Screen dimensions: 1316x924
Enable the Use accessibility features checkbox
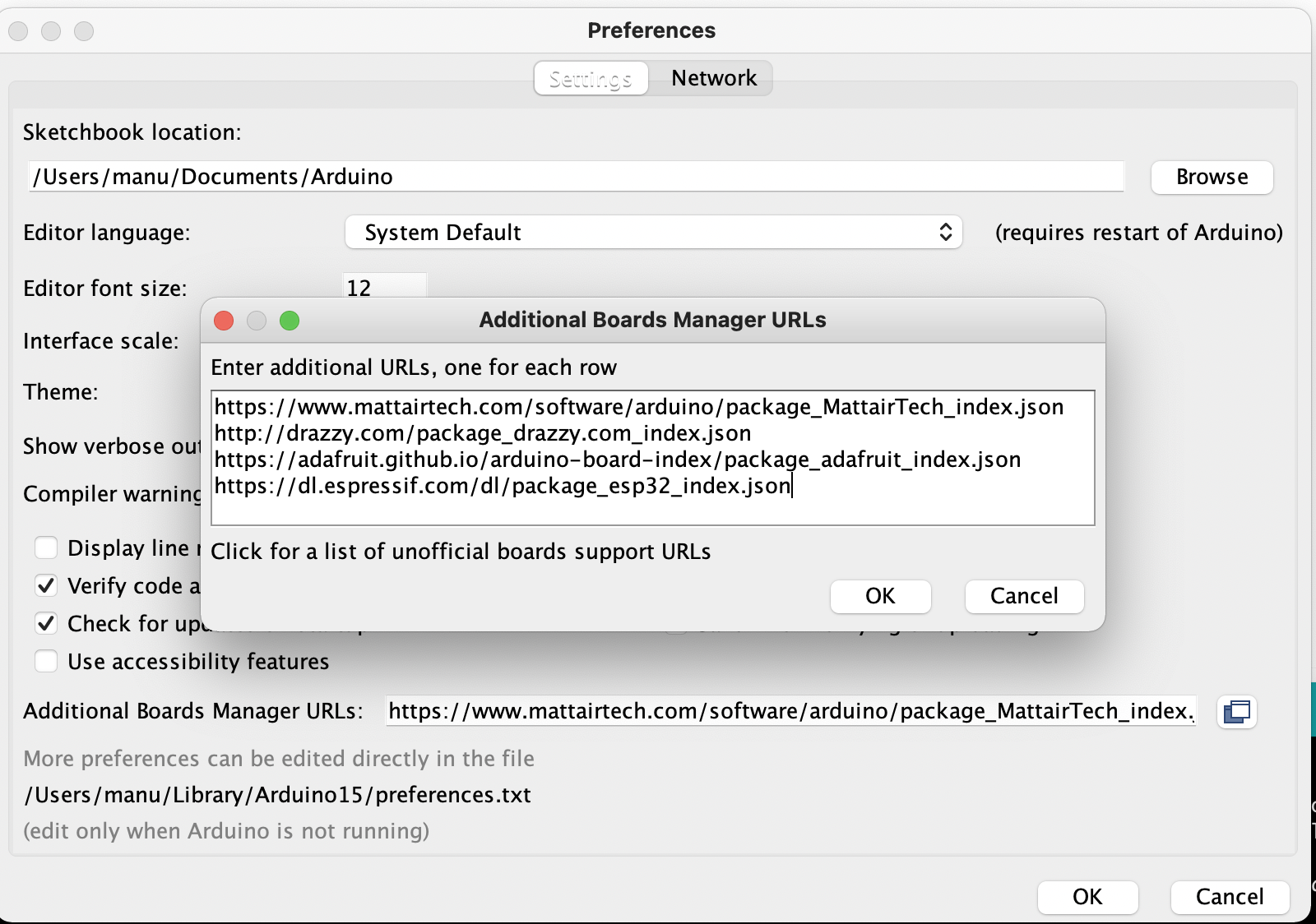point(46,661)
